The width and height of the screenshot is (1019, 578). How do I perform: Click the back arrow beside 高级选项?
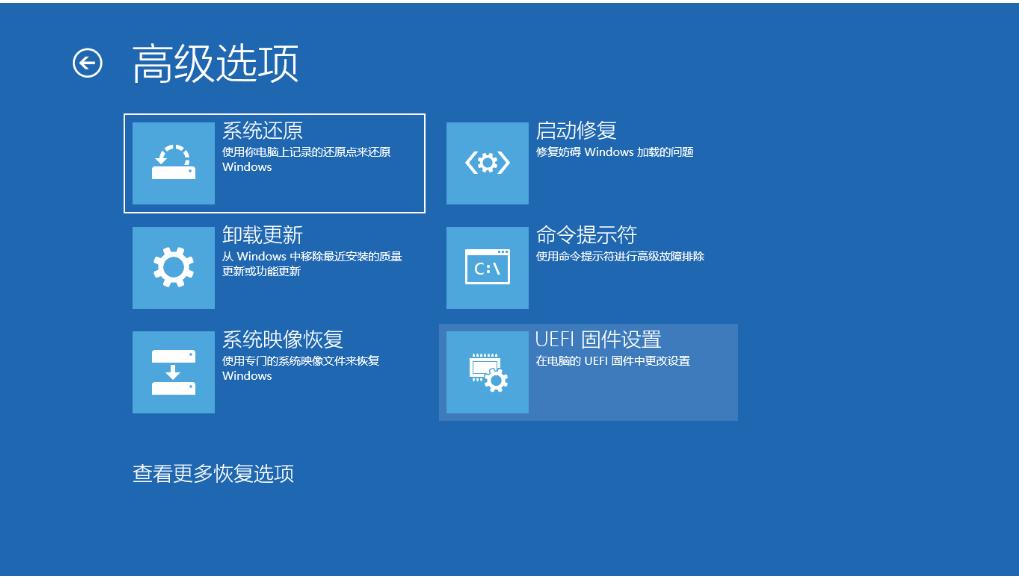[x=89, y=62]
